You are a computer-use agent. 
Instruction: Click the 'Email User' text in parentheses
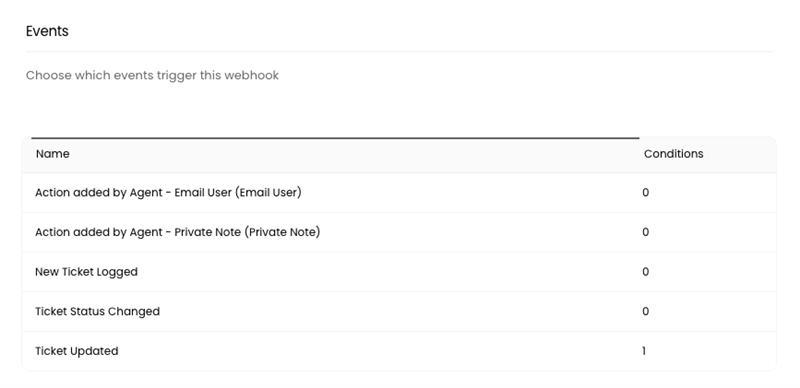(x=268, y=192)
